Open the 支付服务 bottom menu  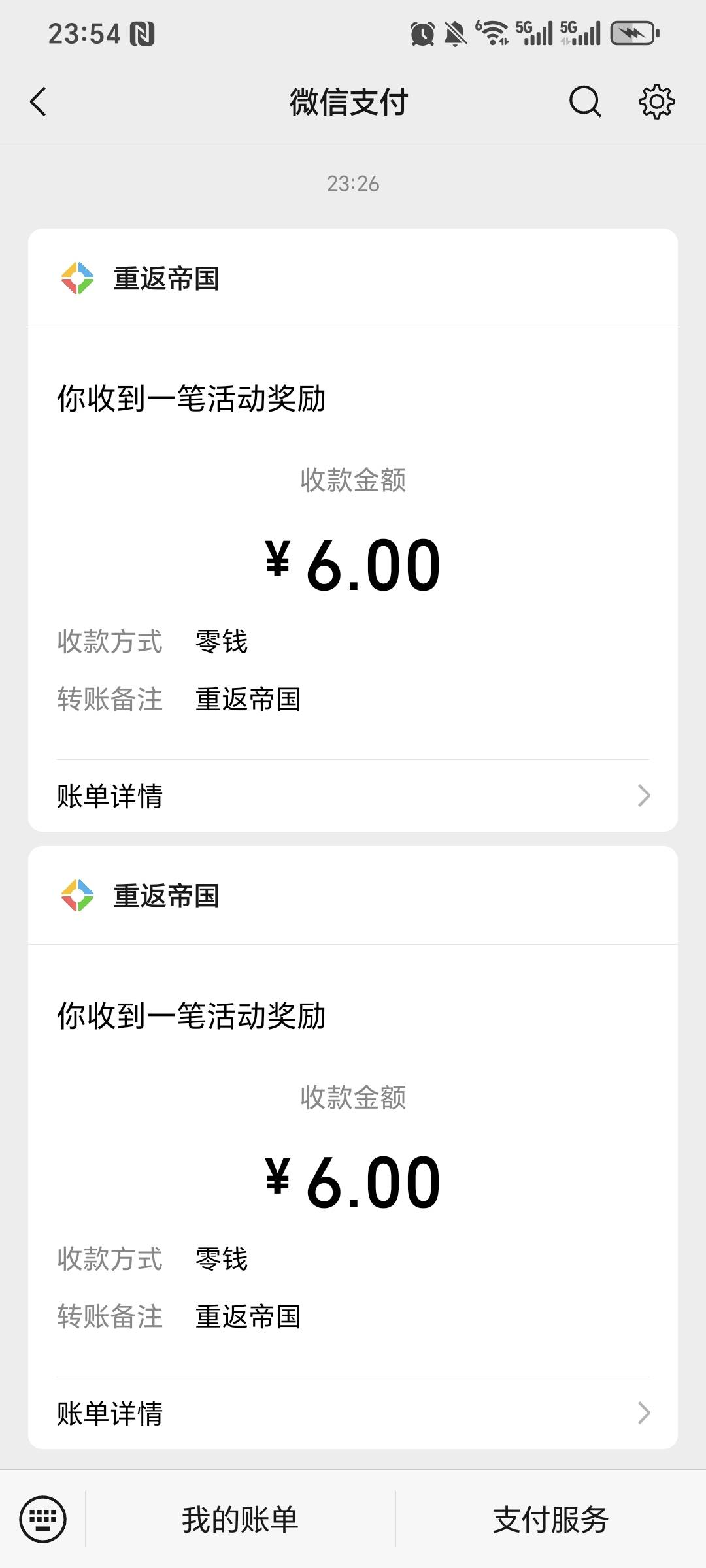(550, 1520)
